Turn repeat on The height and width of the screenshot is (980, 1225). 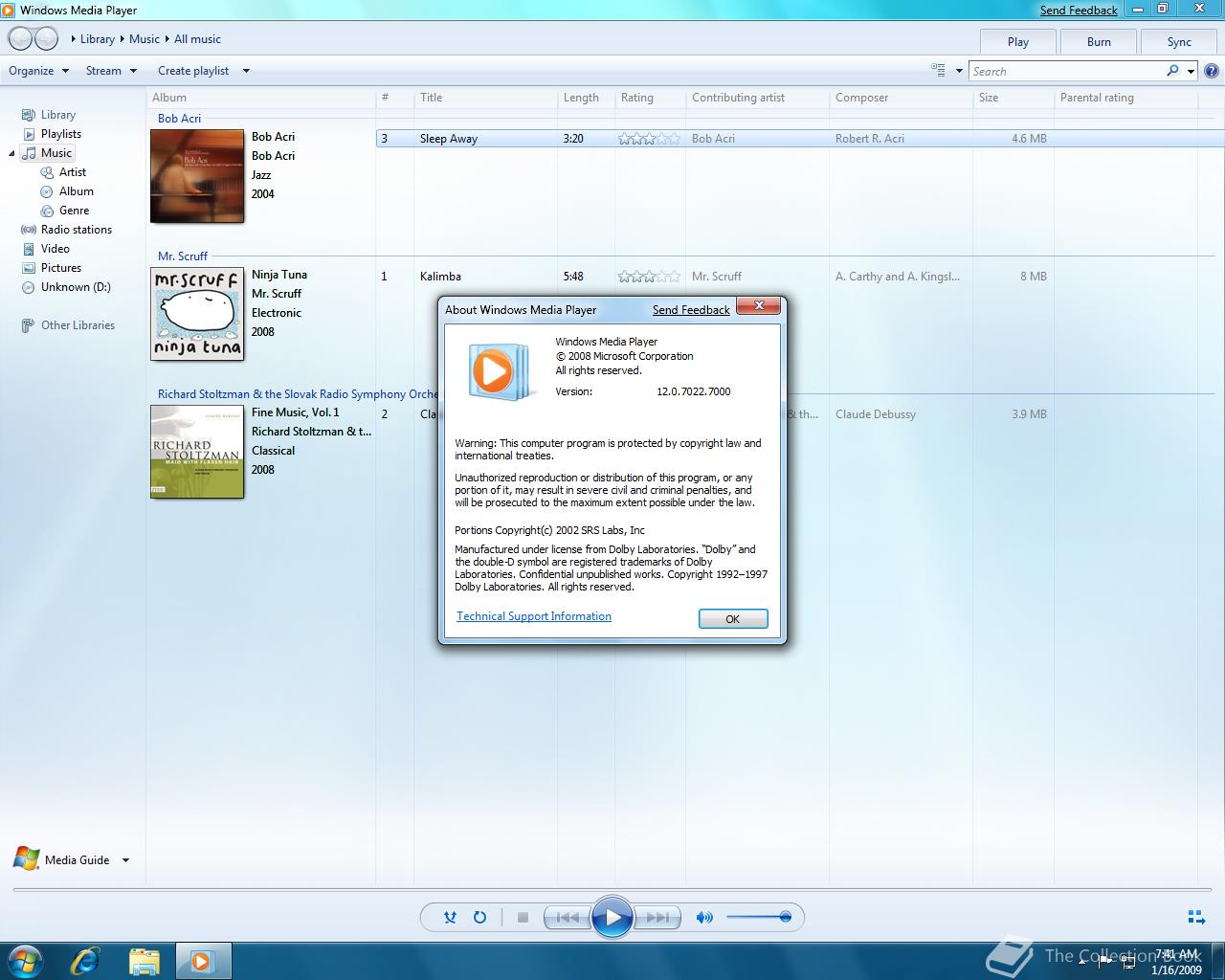click(x=479, y=917)
